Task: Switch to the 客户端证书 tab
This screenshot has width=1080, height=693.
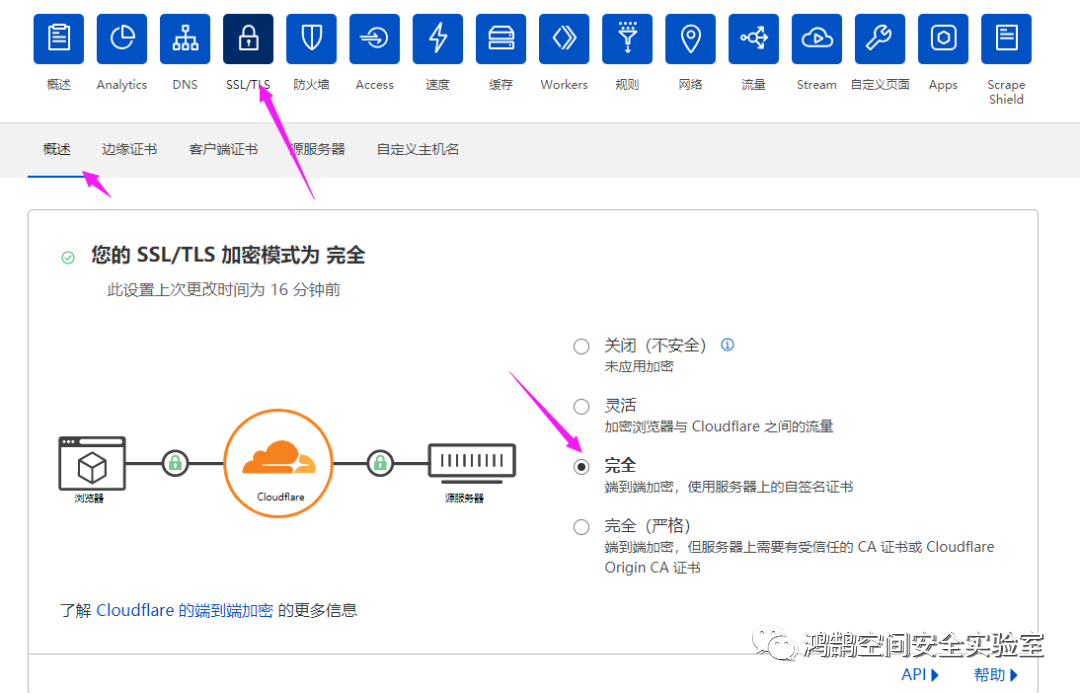Action: click(x=223, y=149)
